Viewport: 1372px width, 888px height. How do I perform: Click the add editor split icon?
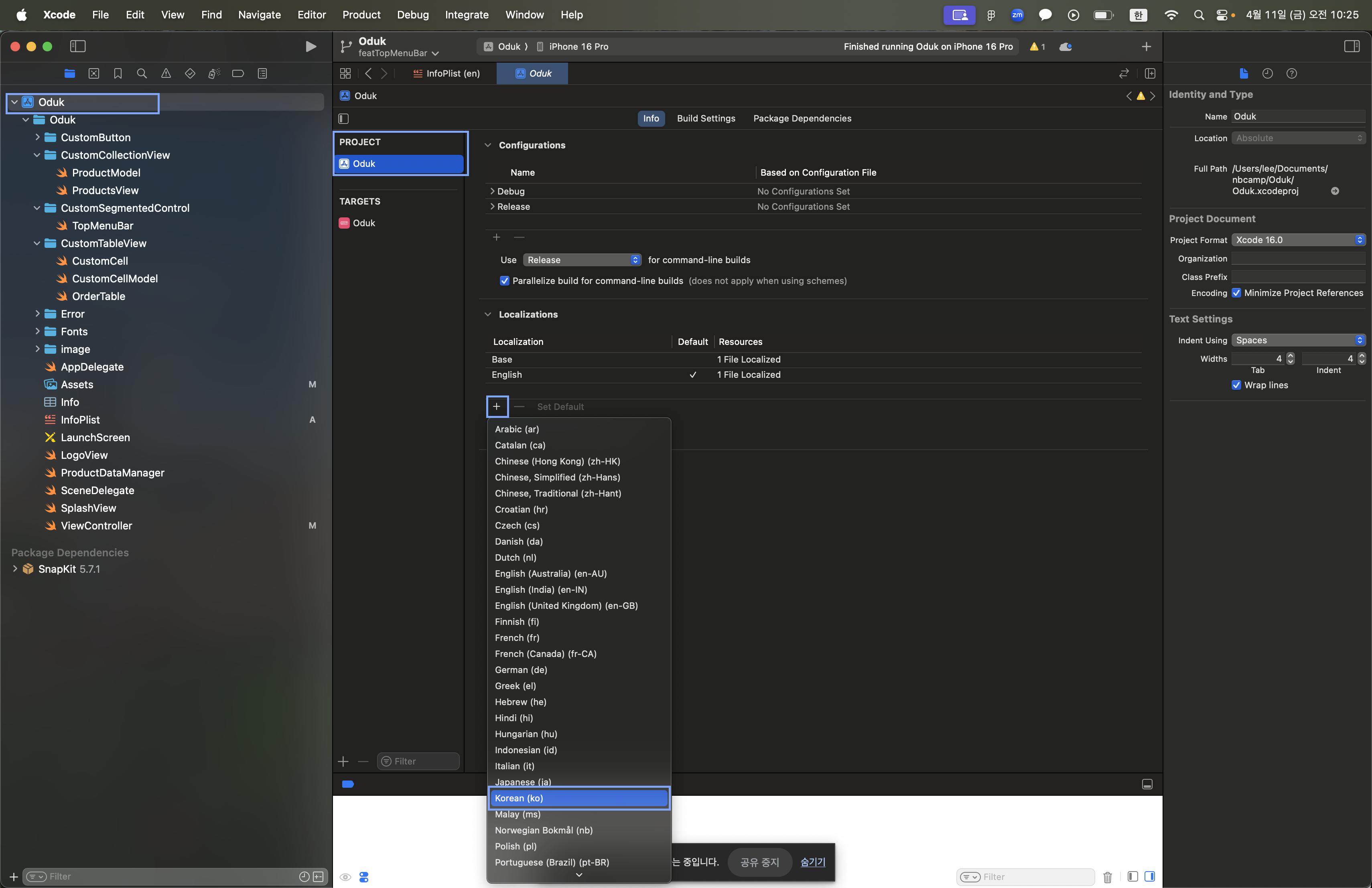pyautogui.click(x=1149, y=73)
